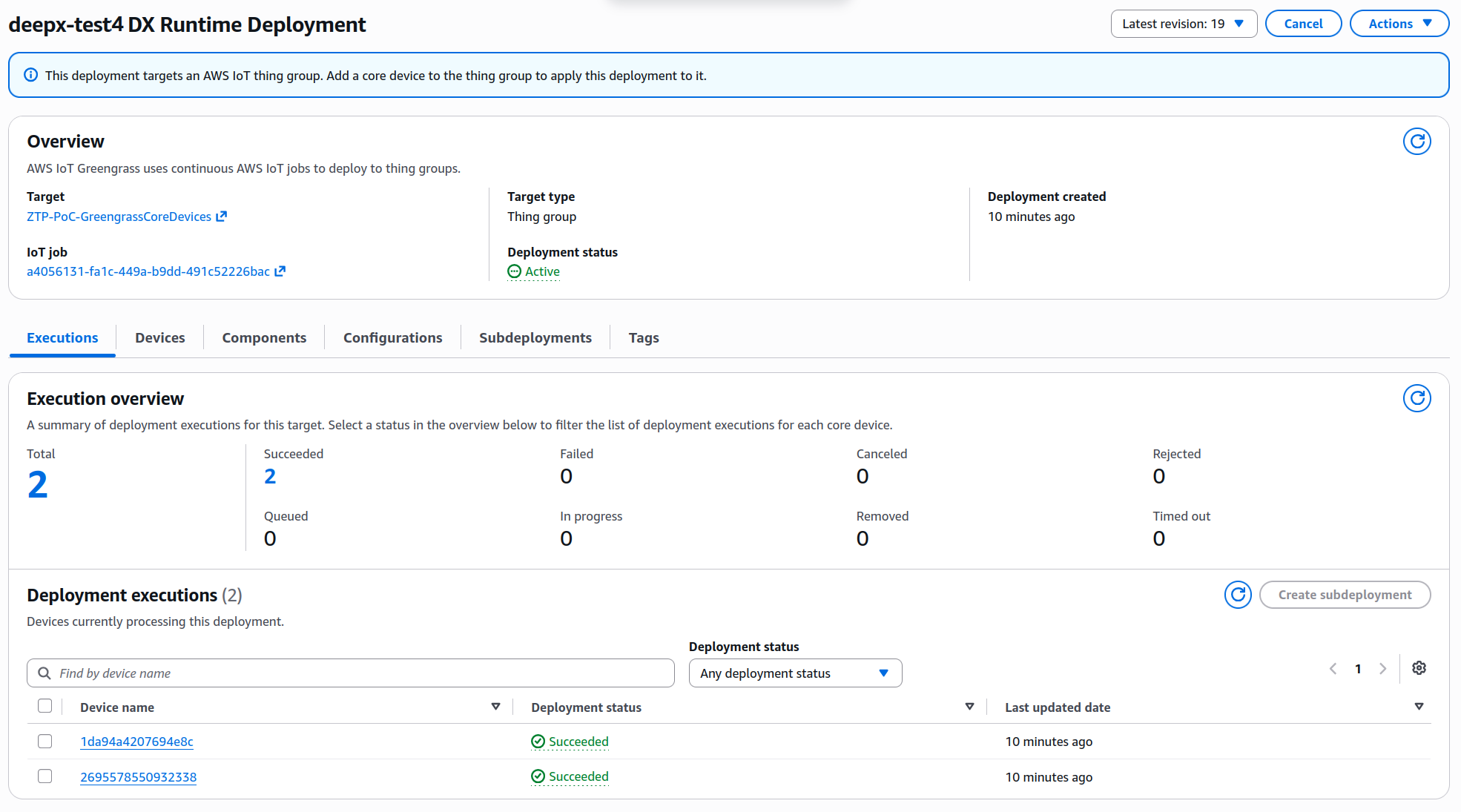The width and height of the screenshot is (1461, 812).
Task: Click Target type 'Thing group' value
Action: 541,217
